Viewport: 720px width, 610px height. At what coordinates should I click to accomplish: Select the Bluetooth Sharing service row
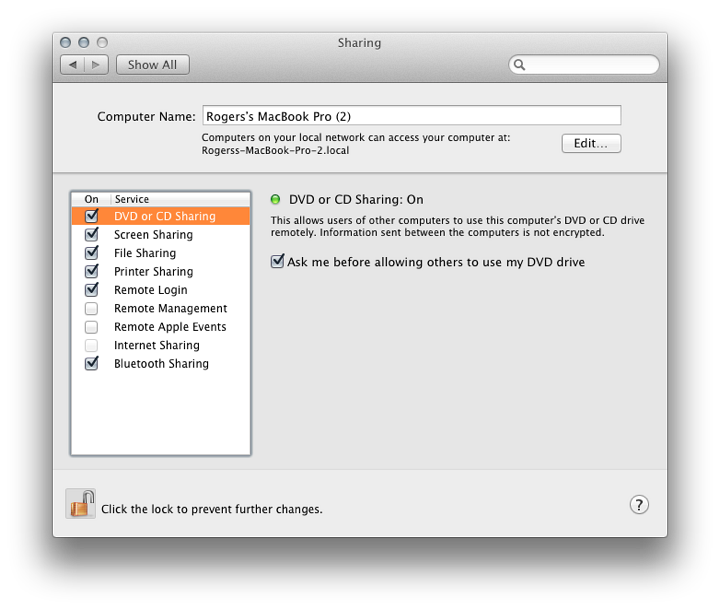161,363
